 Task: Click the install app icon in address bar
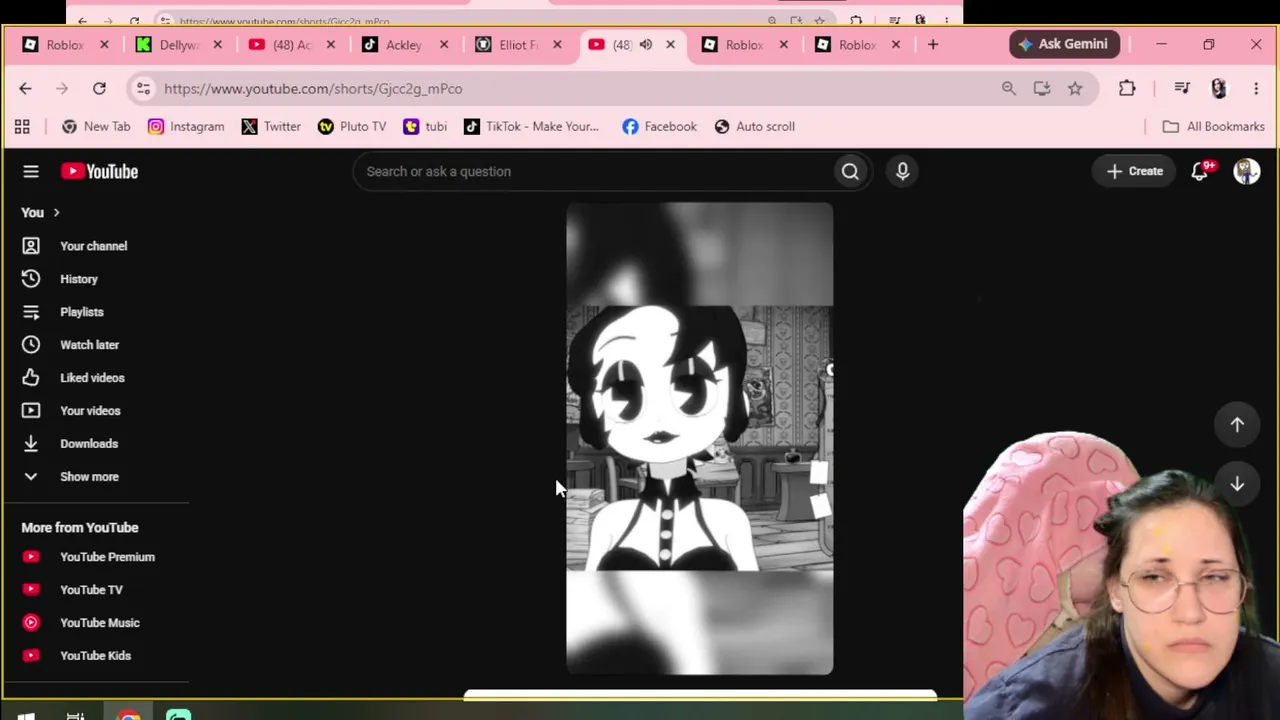coord(1042,89)
